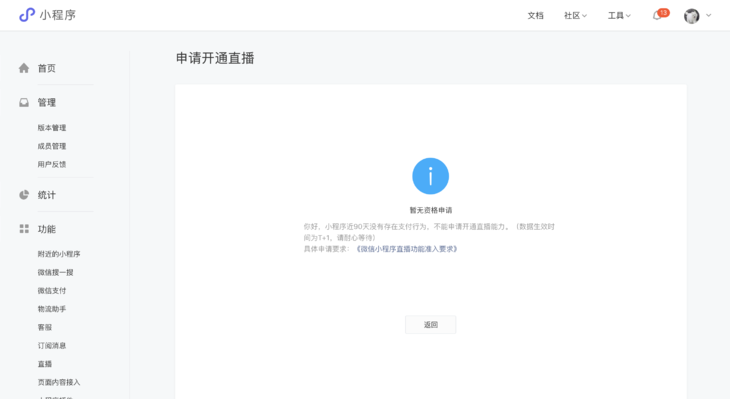
Task: Click the 小程序 brand text
Action: click(x=58, y=15)
